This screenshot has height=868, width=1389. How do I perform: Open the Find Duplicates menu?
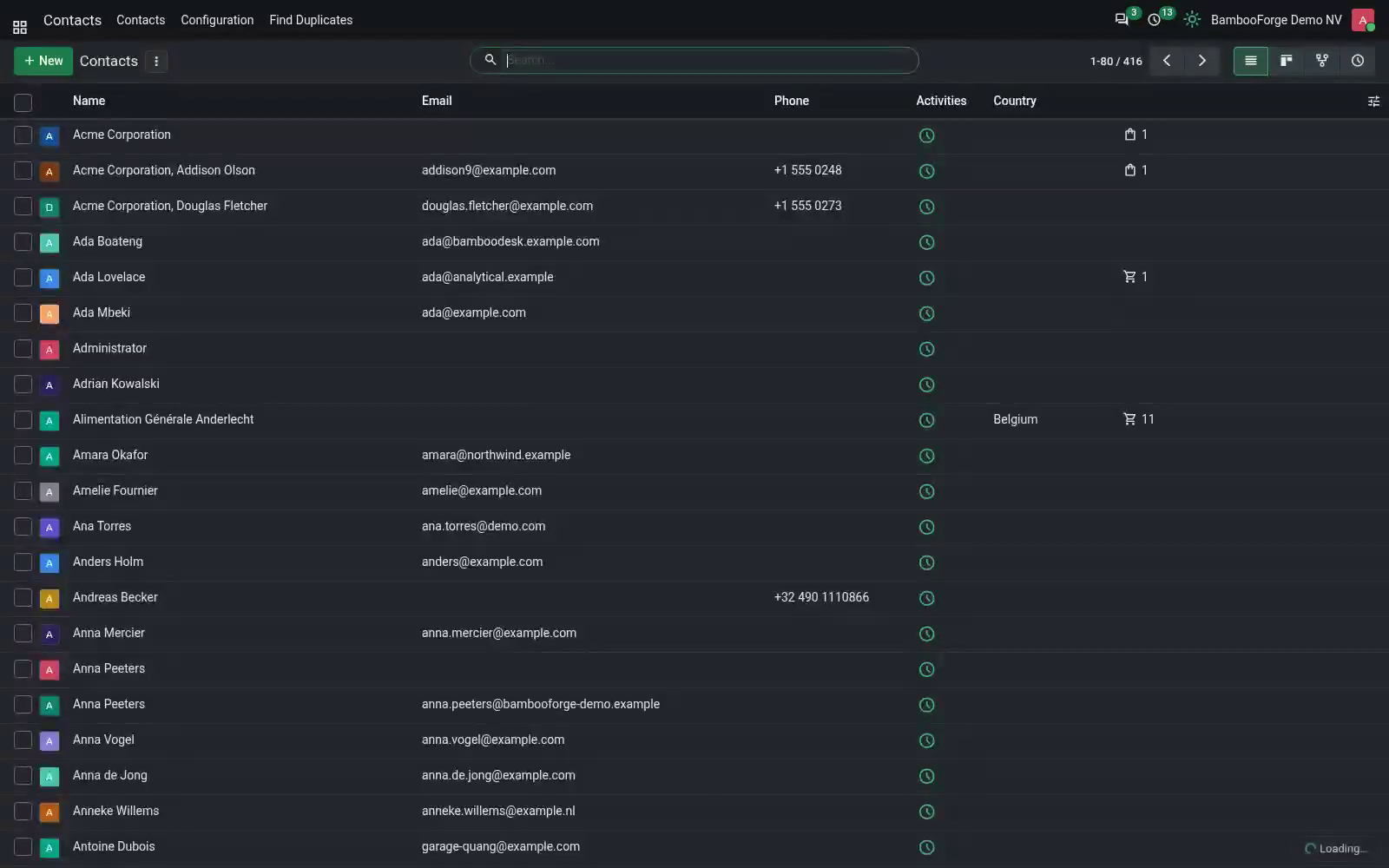click(311, 20)
